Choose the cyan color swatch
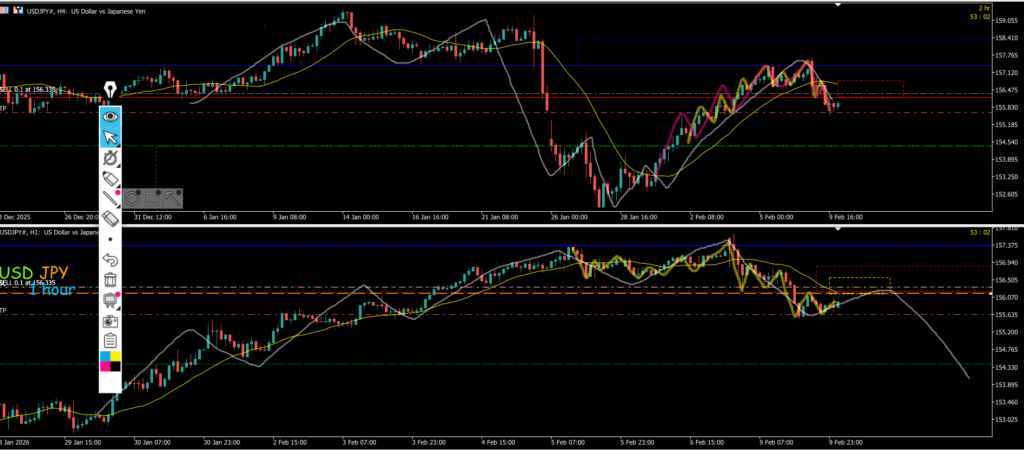 click(x=105, y=356)
